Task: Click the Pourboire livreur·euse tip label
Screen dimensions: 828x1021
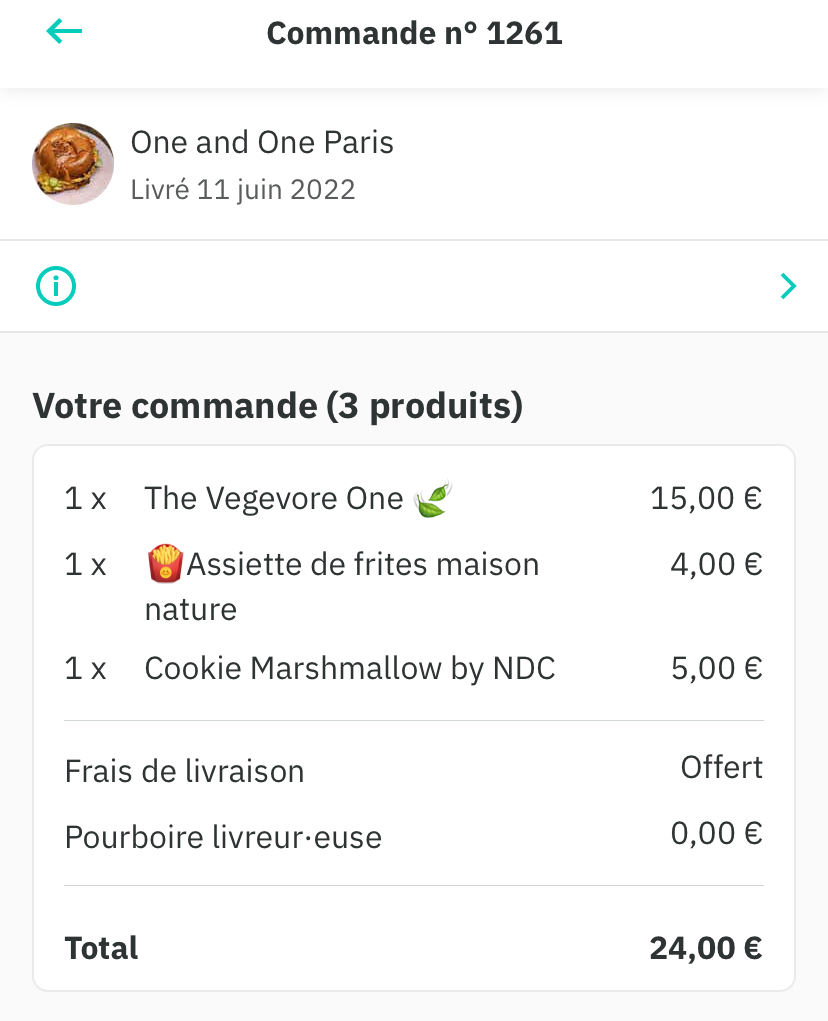Action: click(223, 837)
